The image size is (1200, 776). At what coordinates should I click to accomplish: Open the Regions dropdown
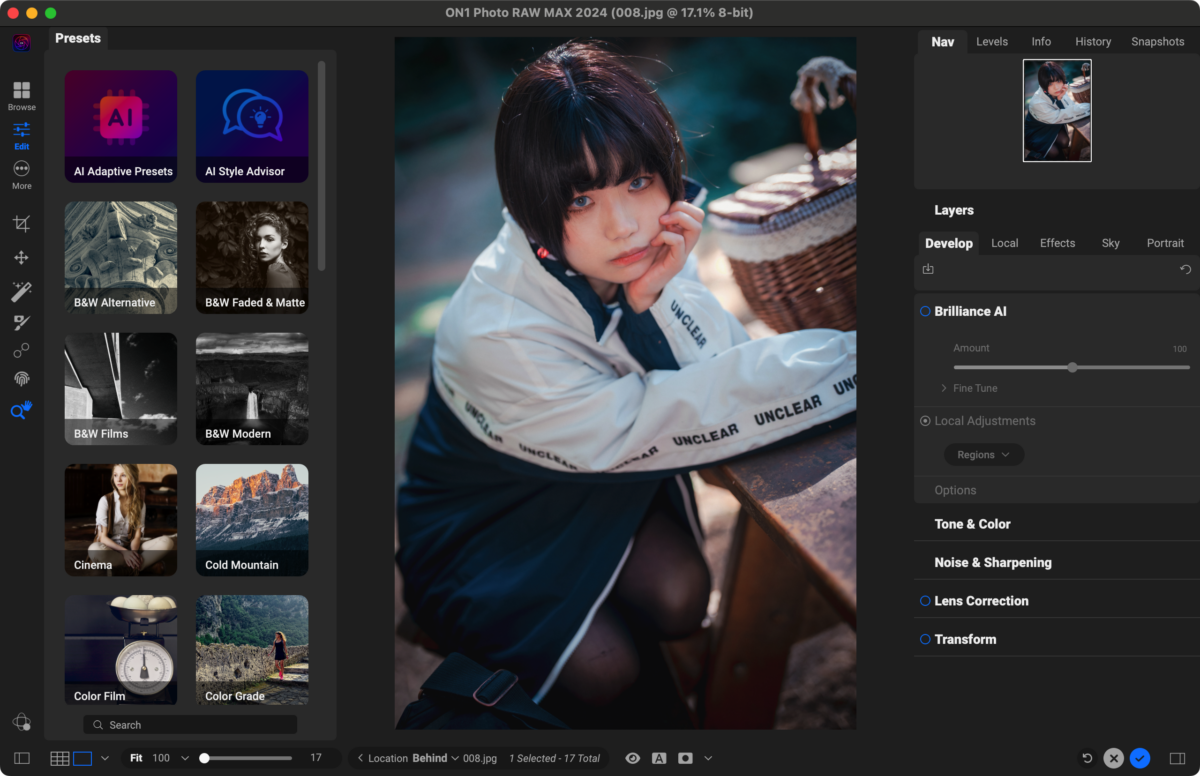coord(984,455)
